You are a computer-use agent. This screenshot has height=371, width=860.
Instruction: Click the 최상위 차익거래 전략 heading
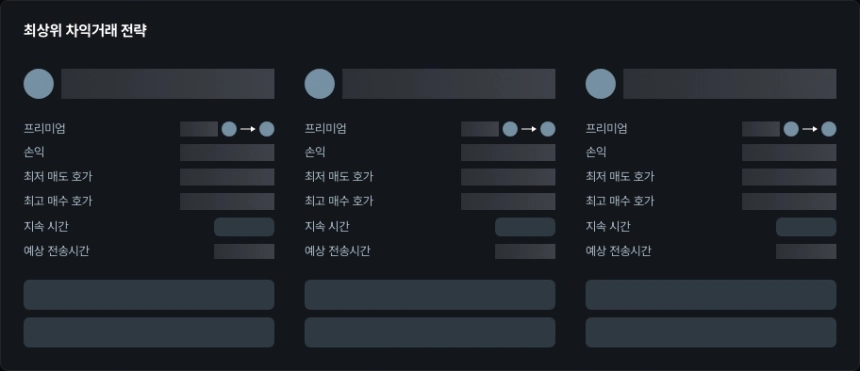[x=85, y=31]
